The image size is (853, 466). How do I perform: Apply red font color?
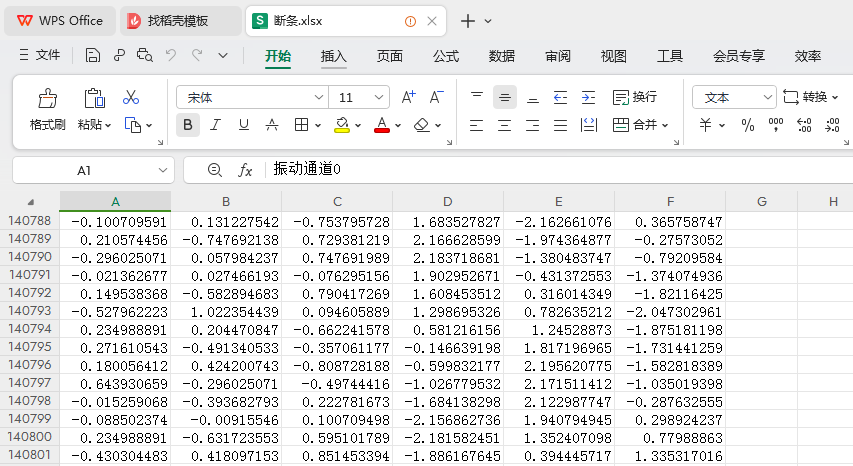[382, 125]
